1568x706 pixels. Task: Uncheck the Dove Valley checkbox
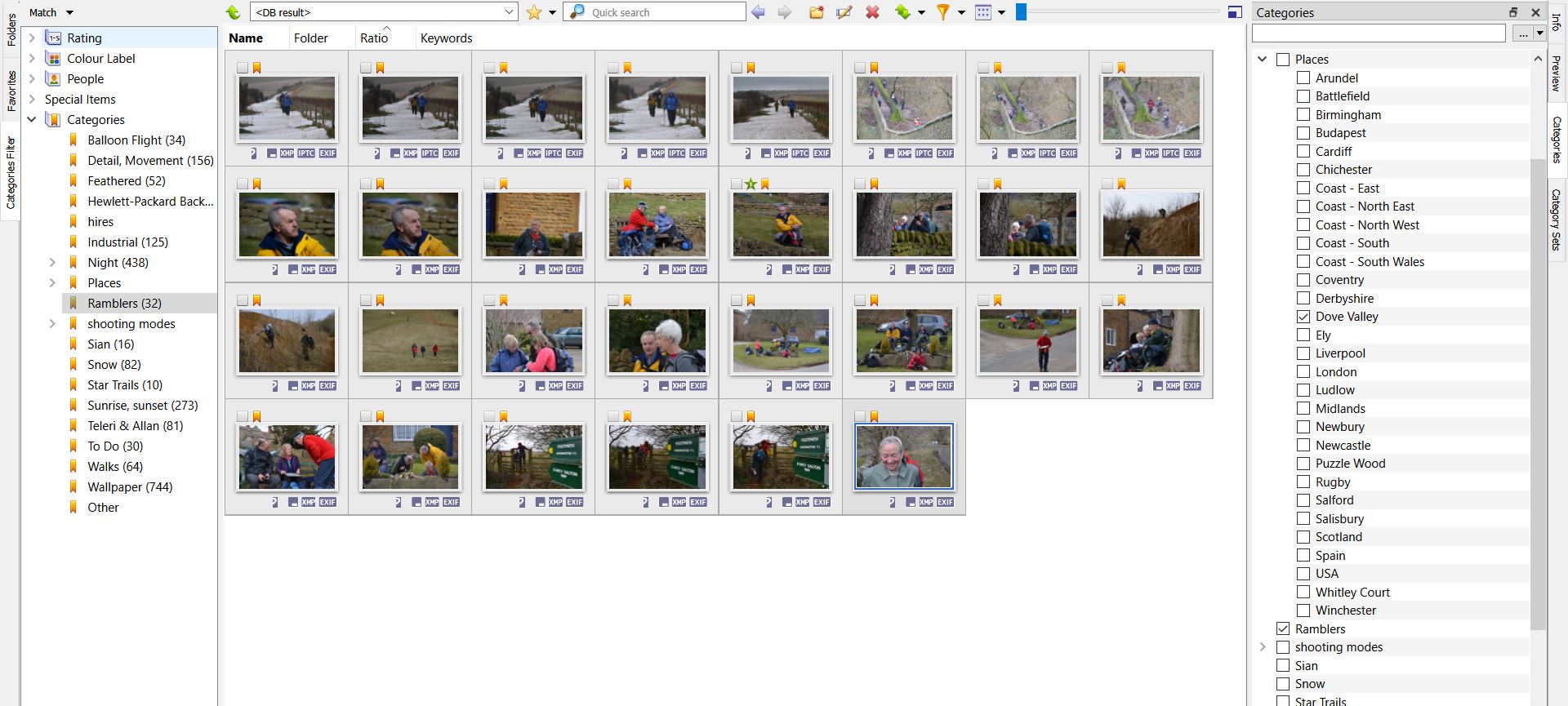pos(1303,317)
